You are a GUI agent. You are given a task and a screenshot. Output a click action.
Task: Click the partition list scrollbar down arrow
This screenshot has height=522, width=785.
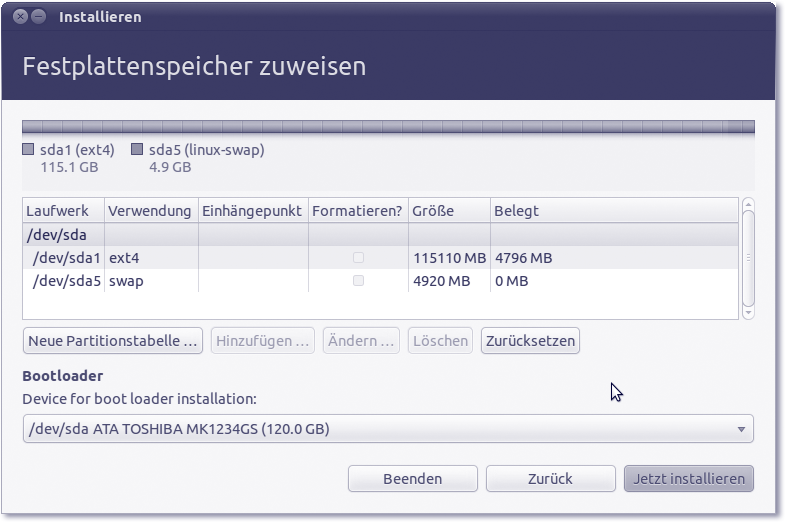[x=748, y=312]
